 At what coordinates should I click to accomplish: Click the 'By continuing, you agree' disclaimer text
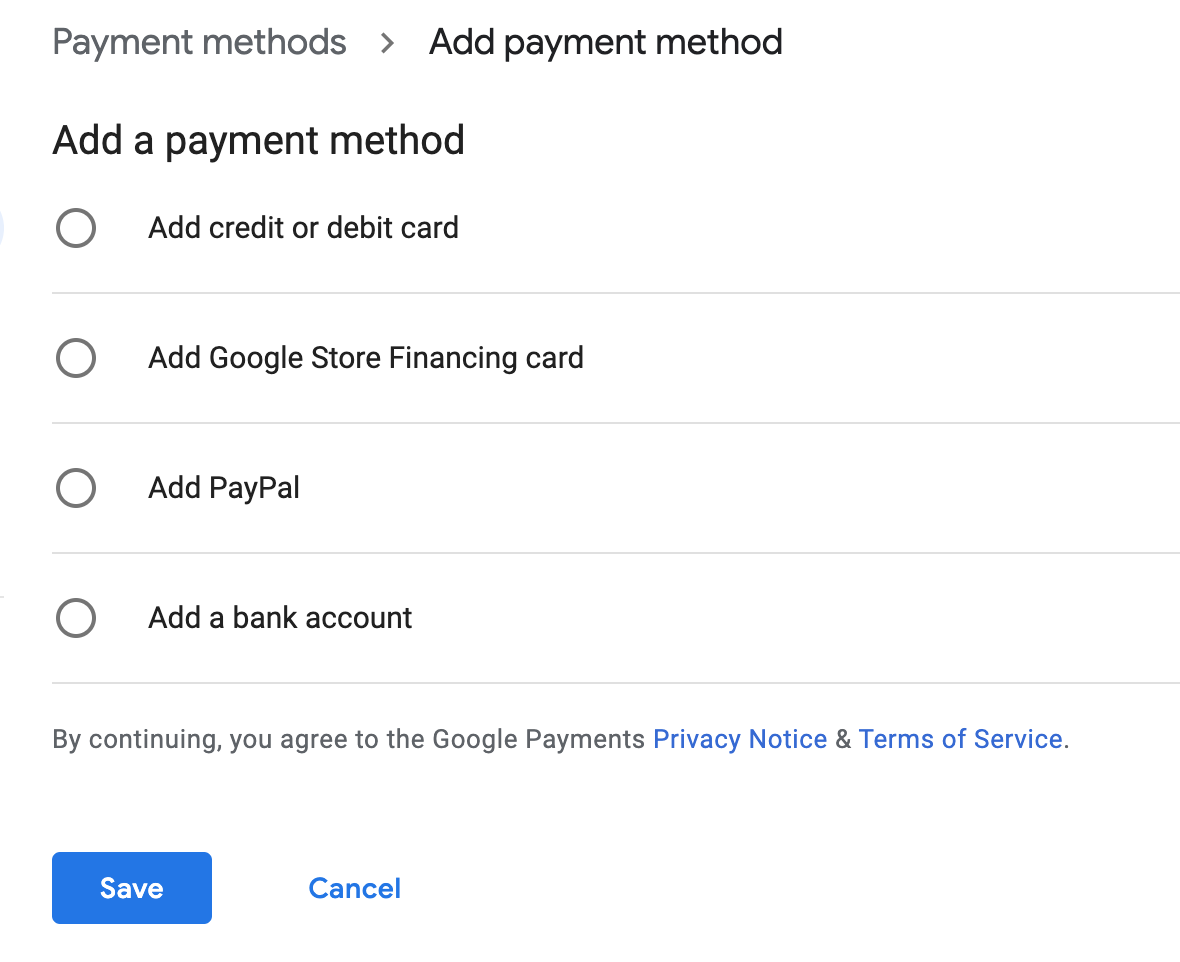coord(200,739)
